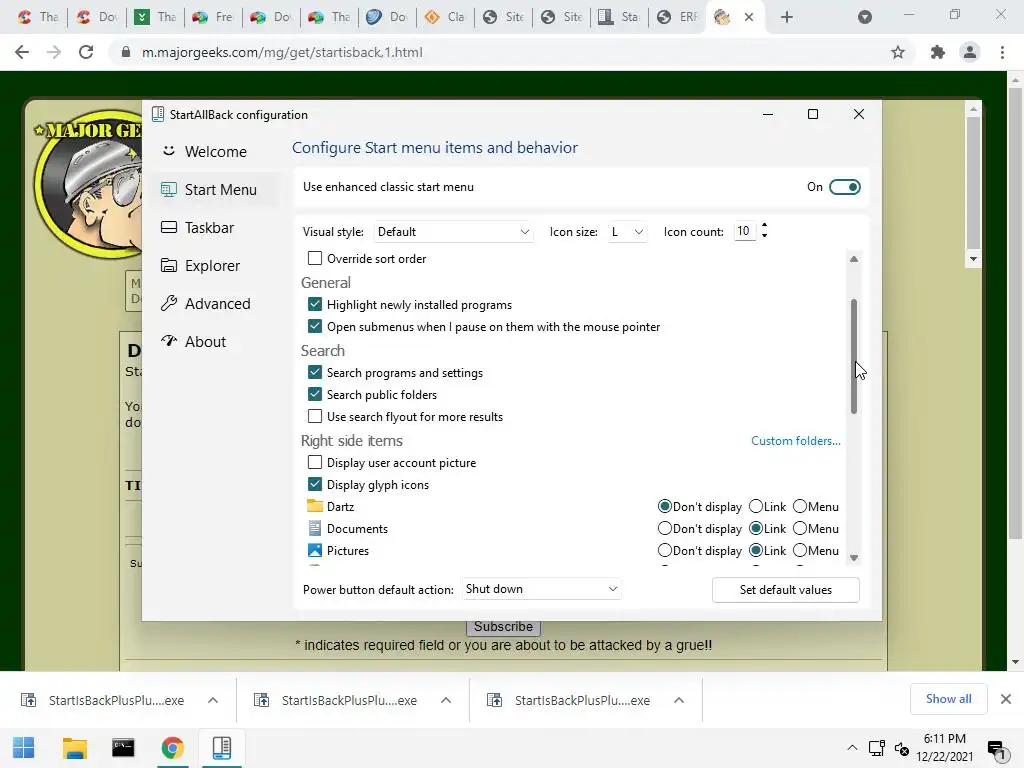Click Show all downloads button
Screen dimensions: 1024x768
[x=948, y=699]
